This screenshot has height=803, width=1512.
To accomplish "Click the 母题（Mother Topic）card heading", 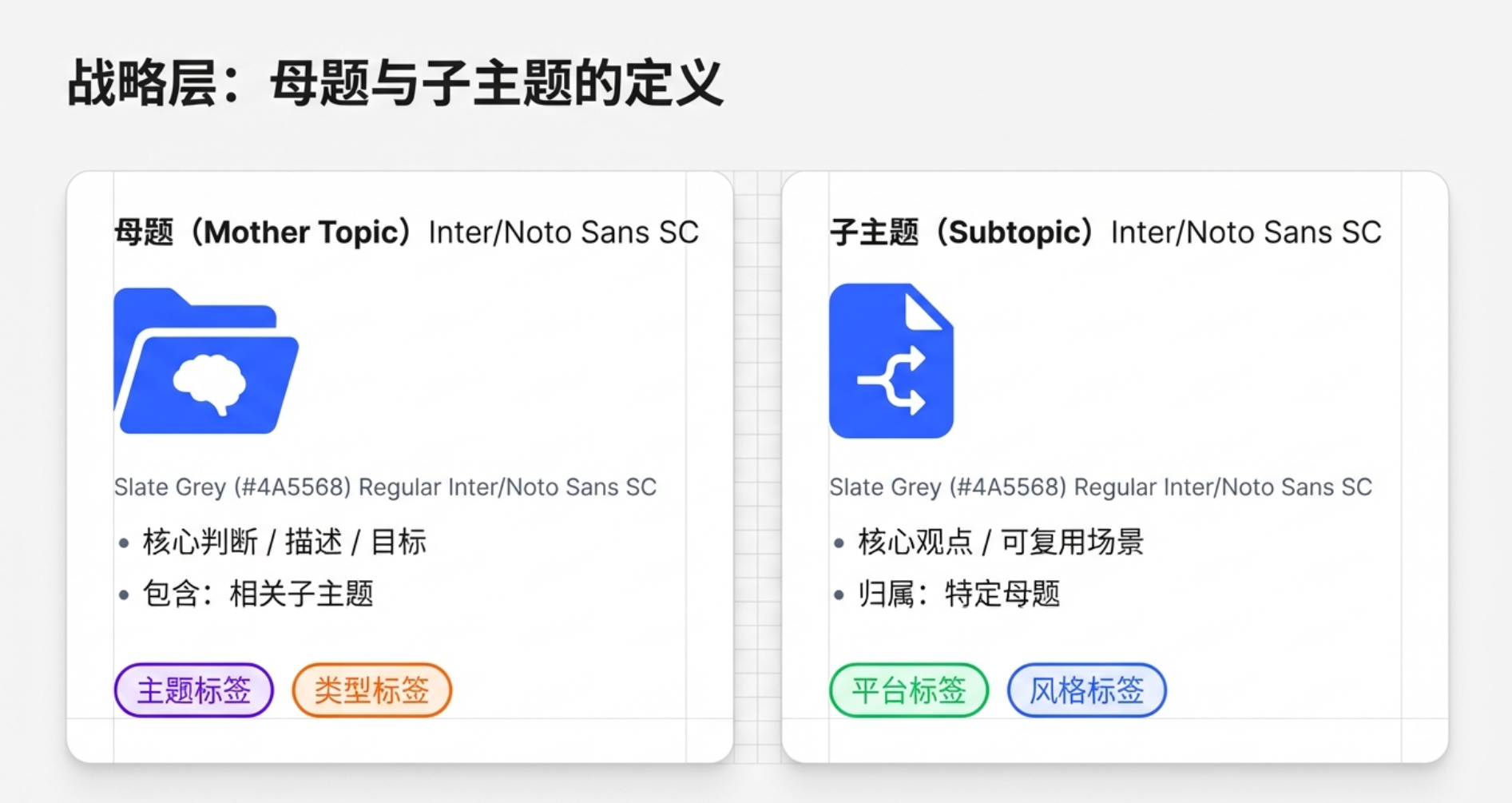I will [x=266, y=233].
